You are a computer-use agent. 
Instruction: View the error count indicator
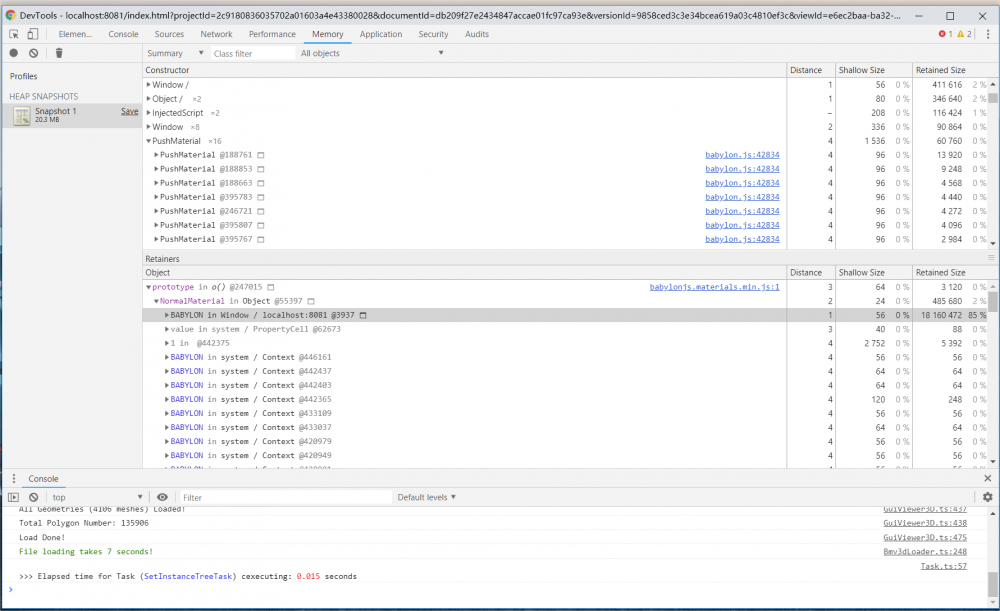coord(945,34)
